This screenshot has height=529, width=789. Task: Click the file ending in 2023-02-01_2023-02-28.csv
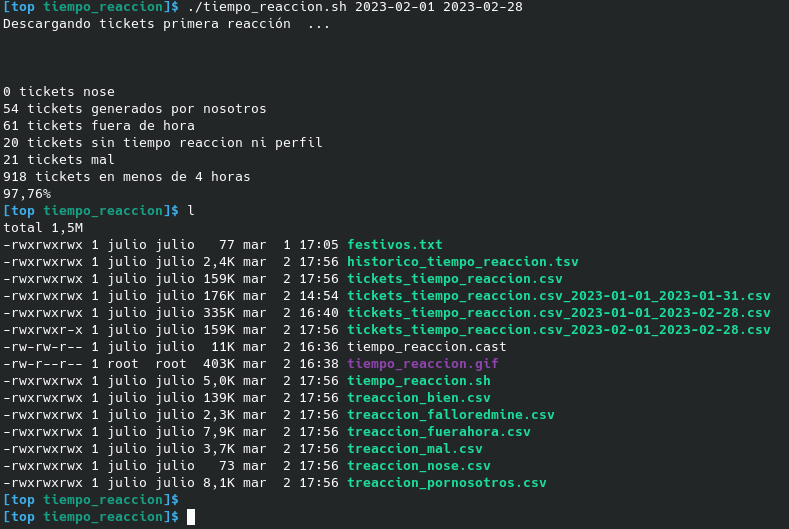point(558,330)
